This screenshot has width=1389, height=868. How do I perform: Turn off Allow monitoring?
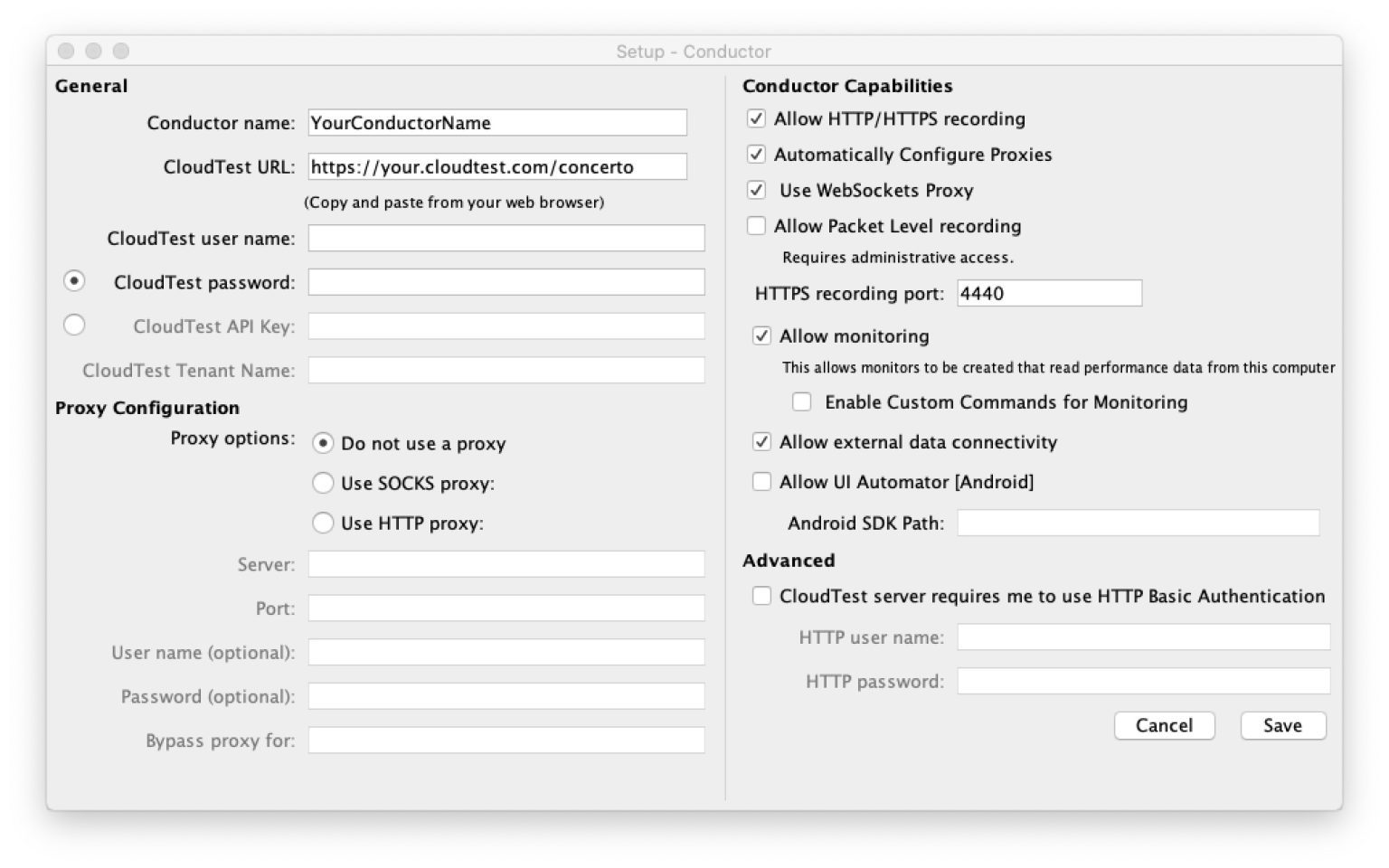click(x=761, y=335)
